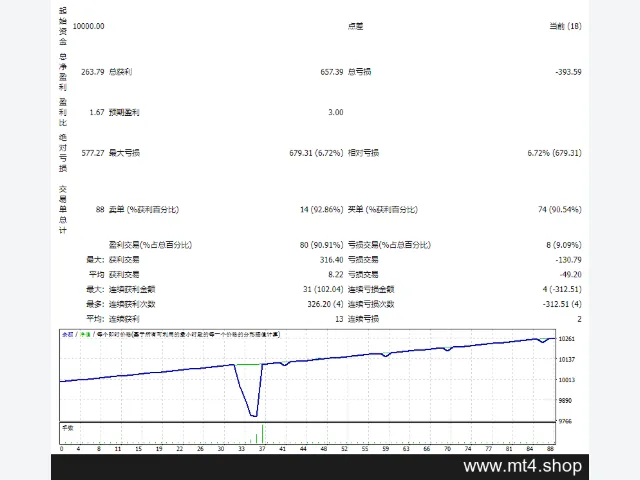
Task: Select largest profit trade value 316.40
Action: 331,260
